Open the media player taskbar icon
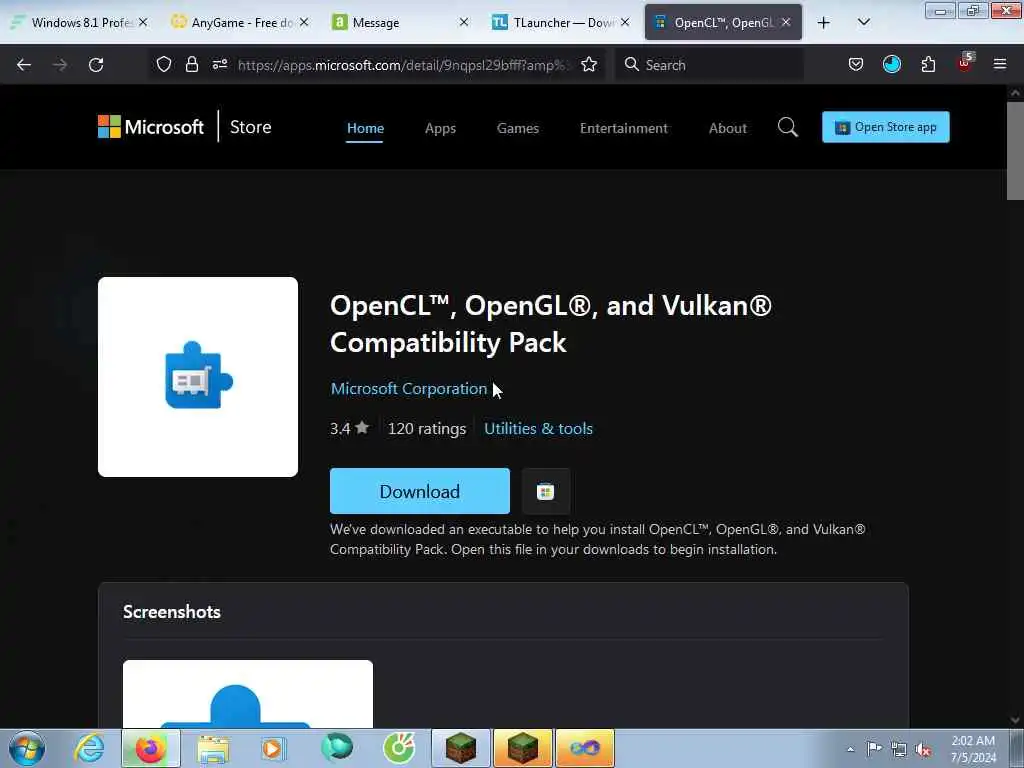The width and height of the screenshot is (1024, 768). [x=273, y=748]
